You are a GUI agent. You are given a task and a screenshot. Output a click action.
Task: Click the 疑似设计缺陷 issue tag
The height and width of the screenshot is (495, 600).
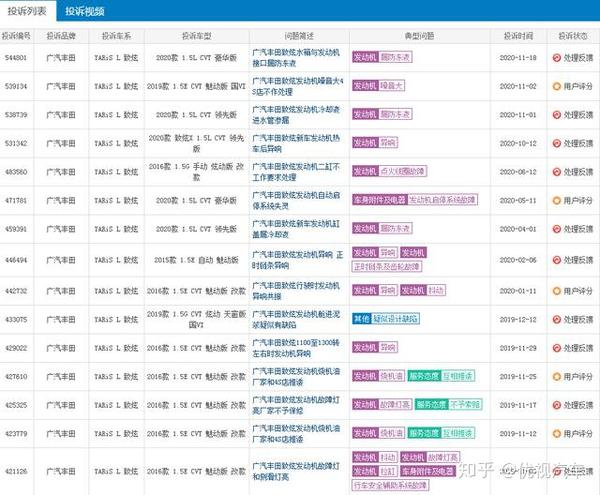coord(396,319)
